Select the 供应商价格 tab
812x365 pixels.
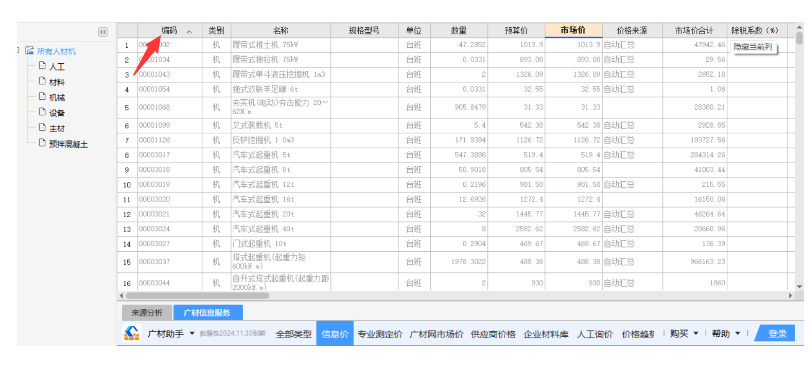494,334
